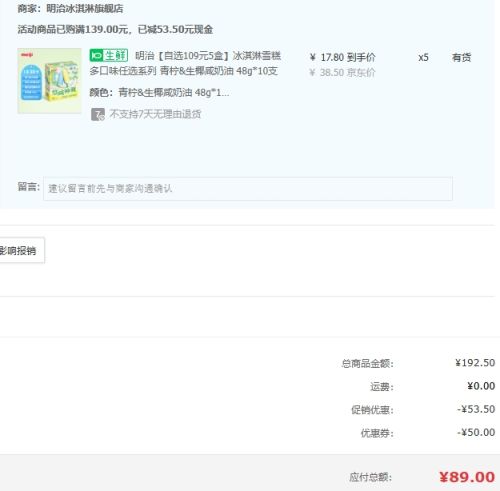Open the 明治冰淇淋雪糕 product title link

pos(185,63)
